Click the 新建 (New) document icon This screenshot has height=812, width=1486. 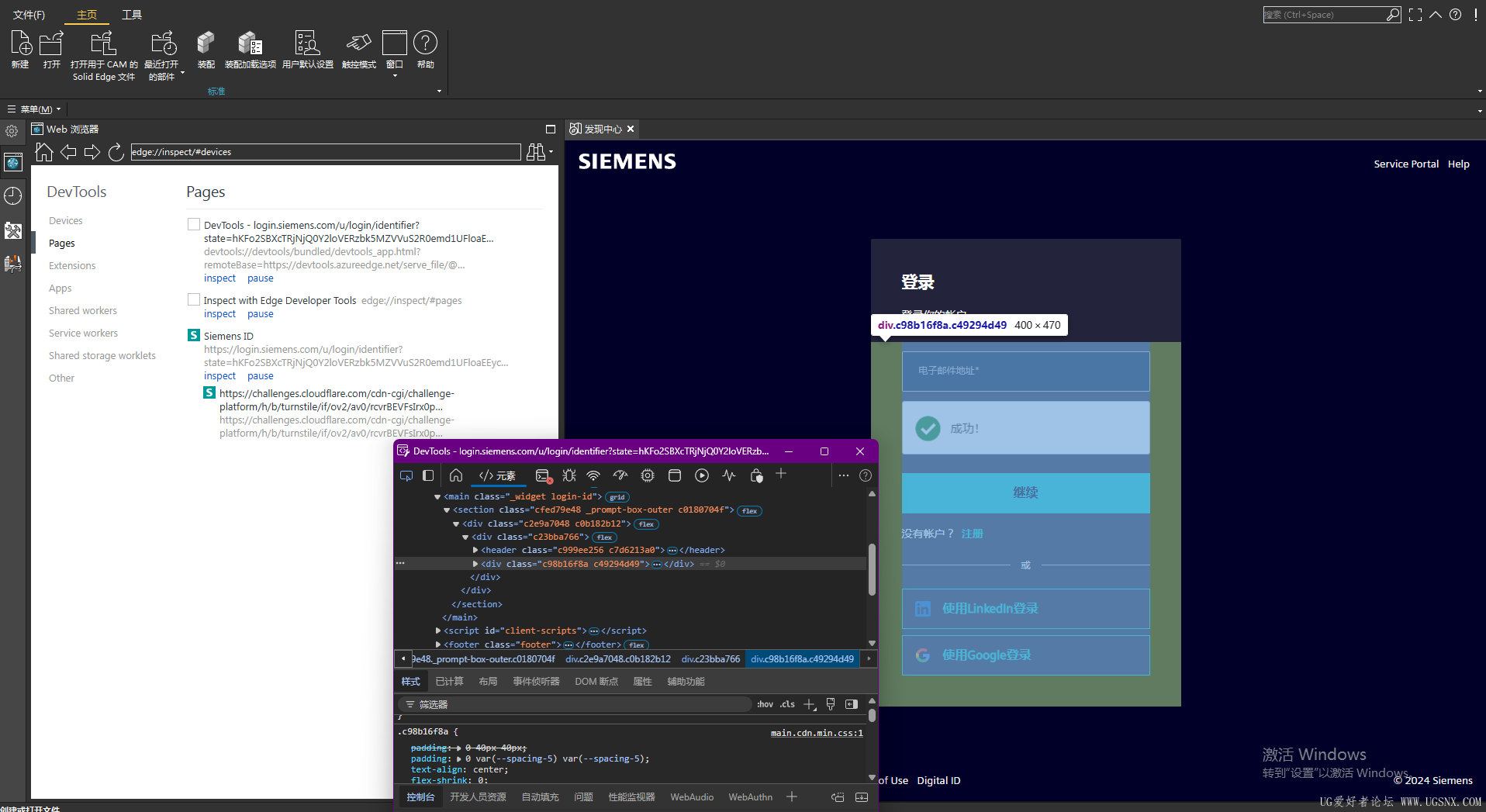(x=20, y=43)
